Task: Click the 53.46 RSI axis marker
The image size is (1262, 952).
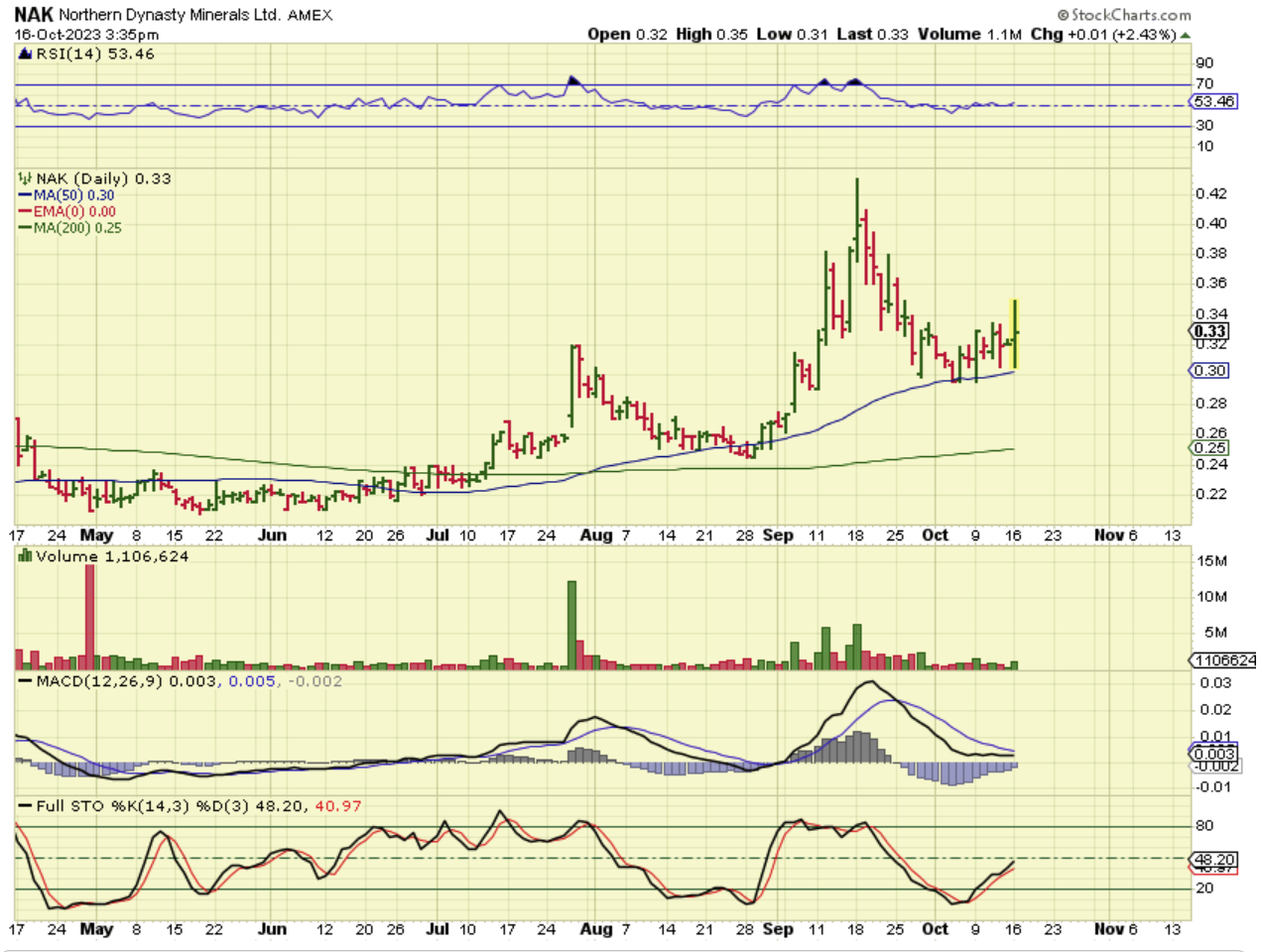Action: click(x=1213, y=101)
